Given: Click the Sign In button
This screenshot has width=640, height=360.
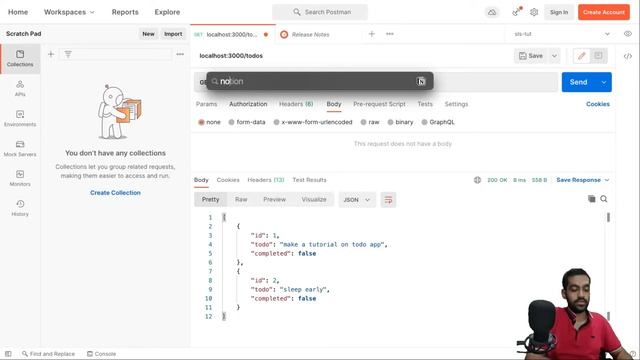Looking at the screenshot, I should click(559, 12).
